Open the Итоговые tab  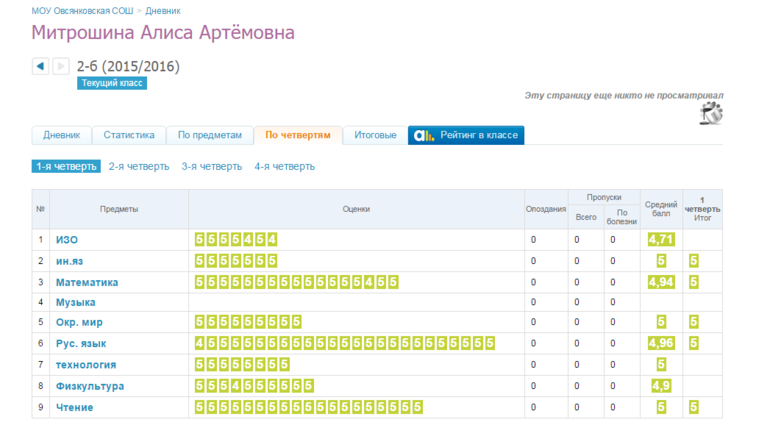click(375, 135)
